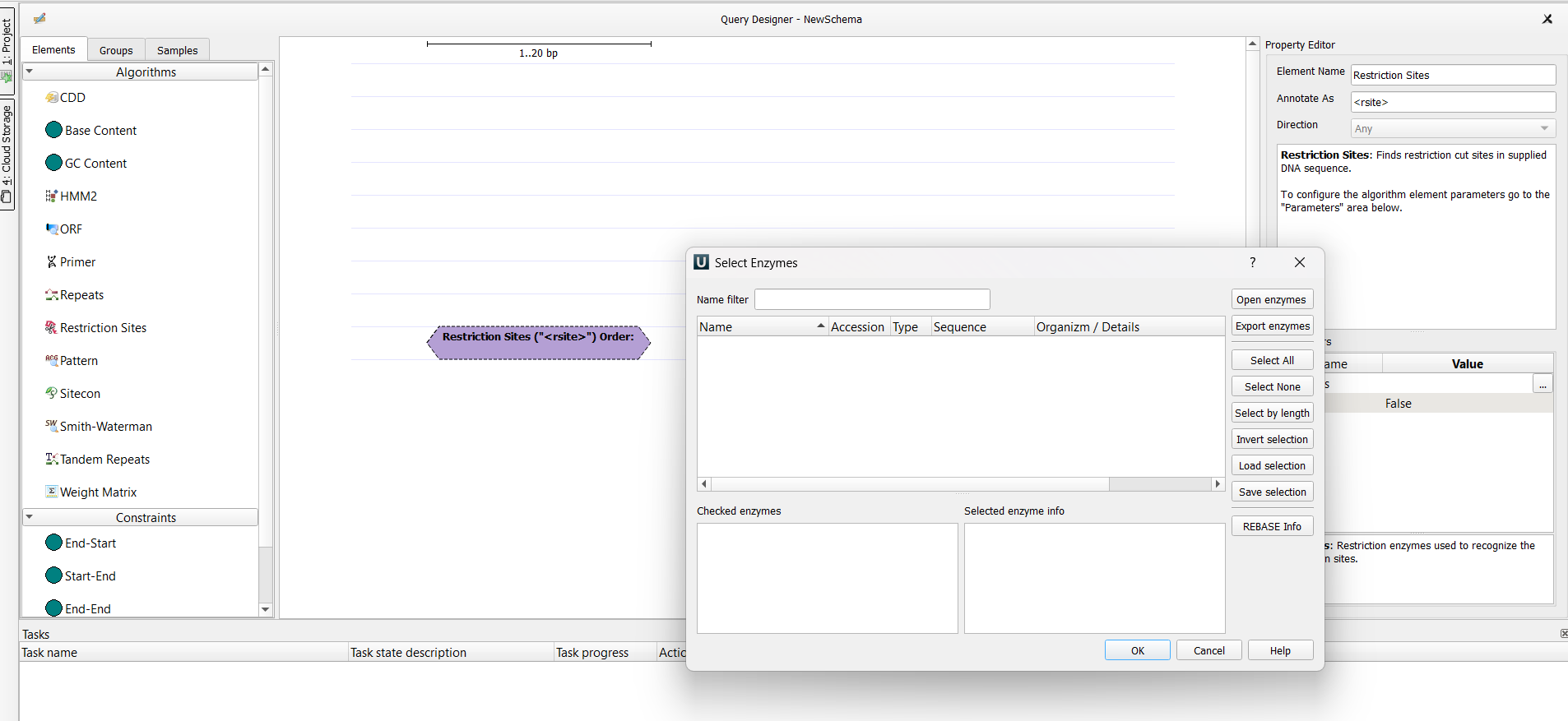The height and width of the screenshot is (721, 1568).
Task: Click the Help button in dialog
Action: tap(1280, 650)
